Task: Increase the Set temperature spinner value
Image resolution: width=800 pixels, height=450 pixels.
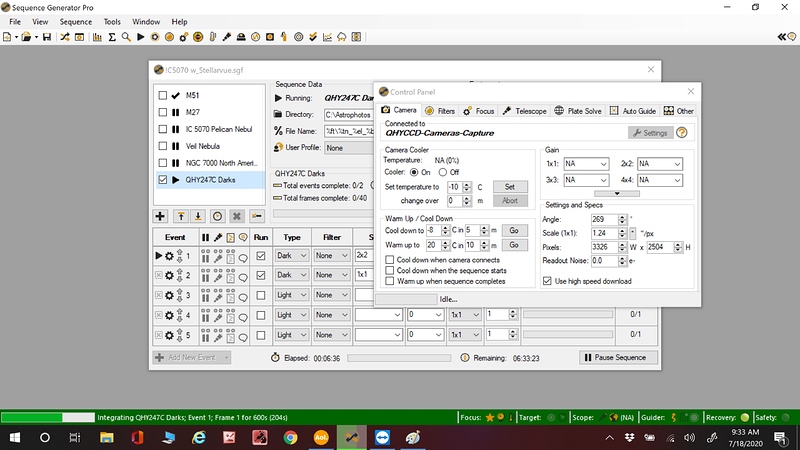Action: [x=467, y=184]
